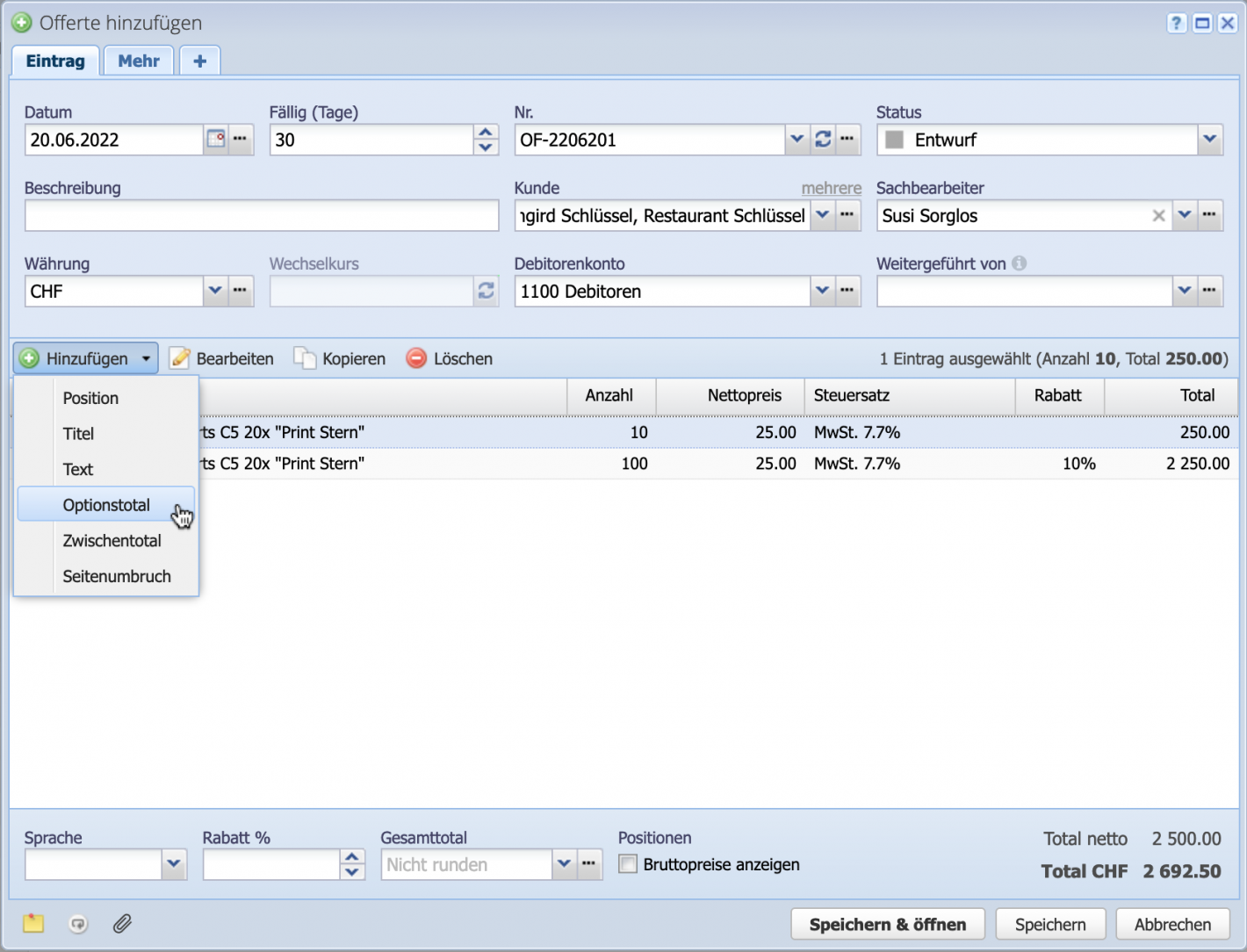Refresh the offer number OF-2206201
Screen dimensions: 1247x952
(823, 139)
